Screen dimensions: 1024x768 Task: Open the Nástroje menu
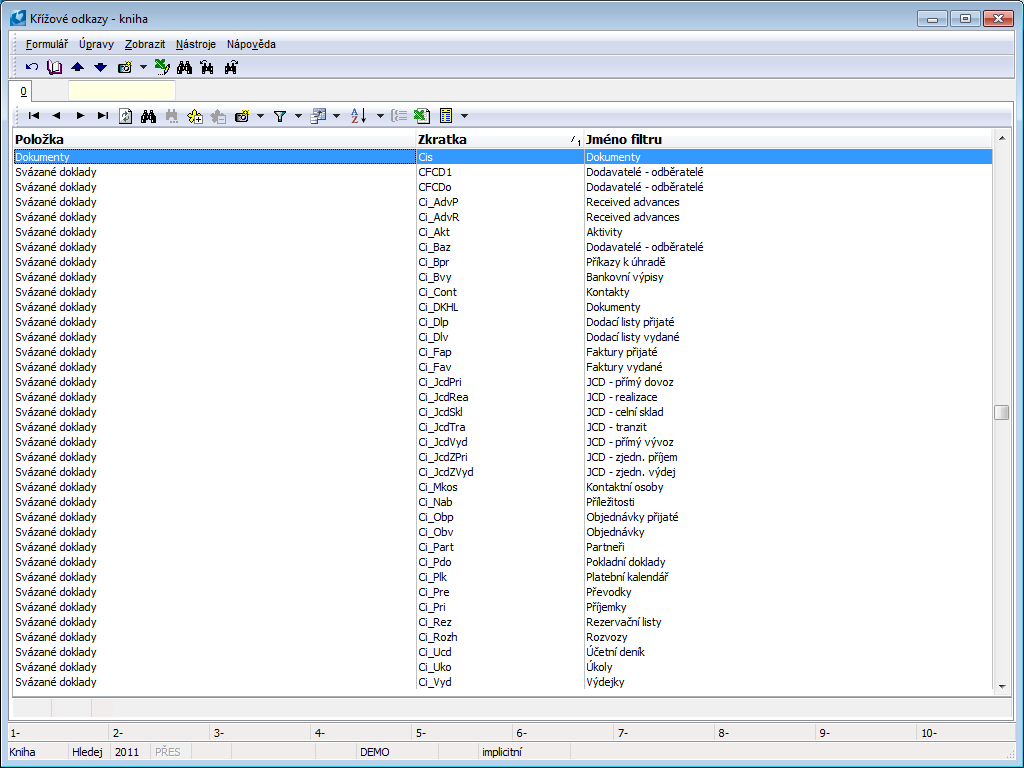click(x=195, y=44)
